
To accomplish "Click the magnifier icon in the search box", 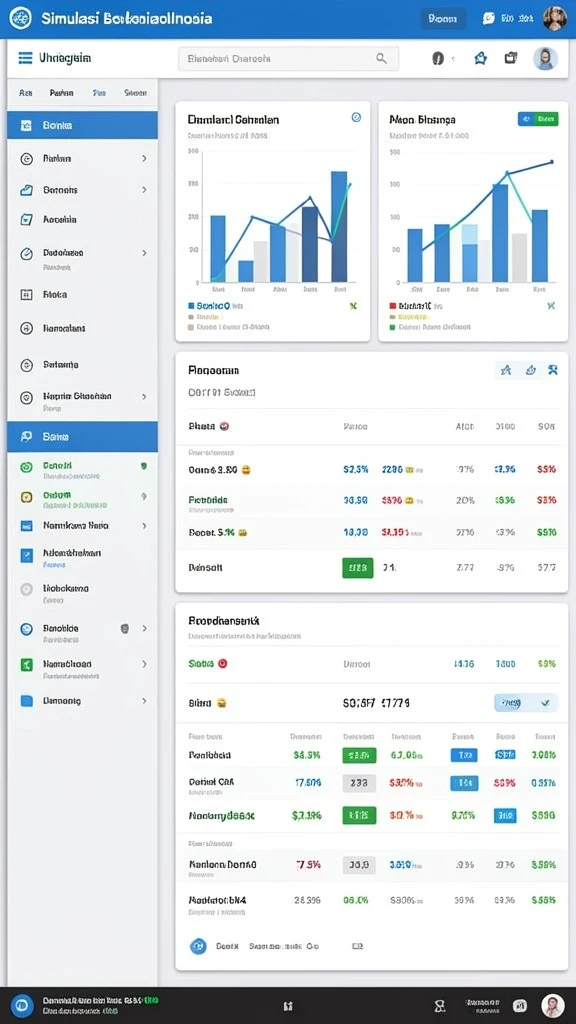I will point(381,58).
